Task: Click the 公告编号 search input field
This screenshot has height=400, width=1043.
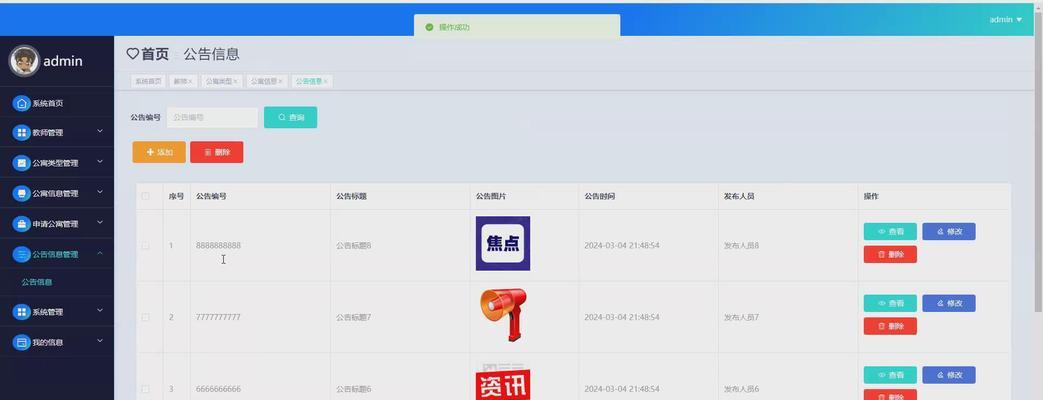Action: [212, 117]
